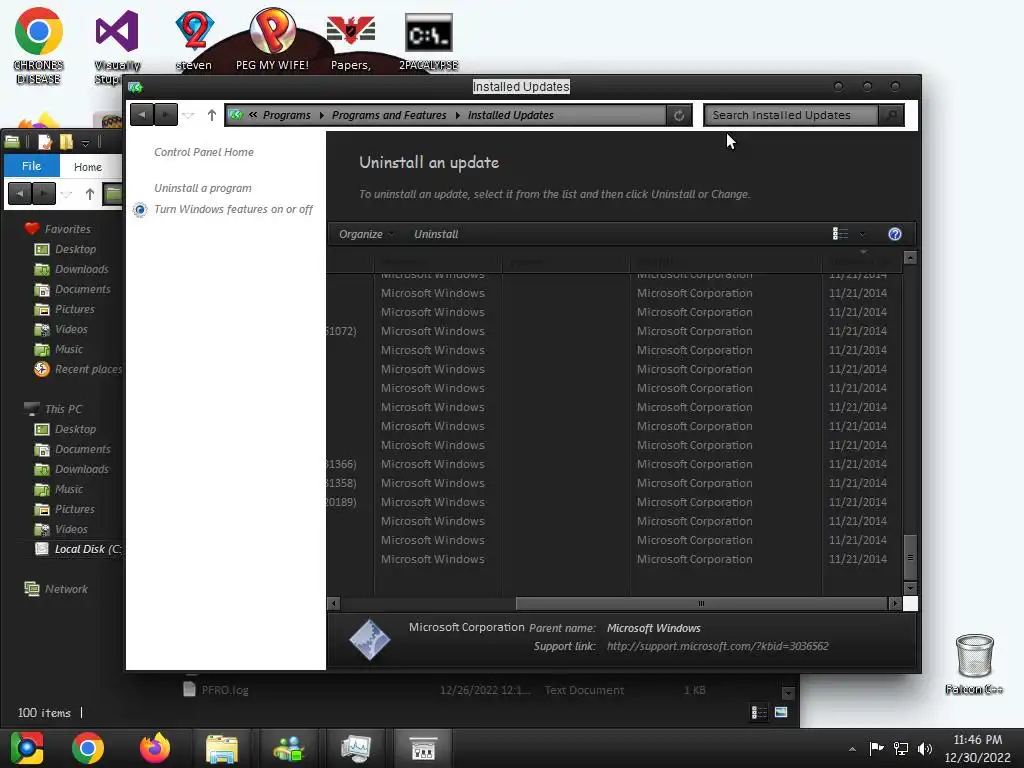Open the Home tab in File Explorer
1024x768 pixels.
pyautogui.click(x=88, y=167)
